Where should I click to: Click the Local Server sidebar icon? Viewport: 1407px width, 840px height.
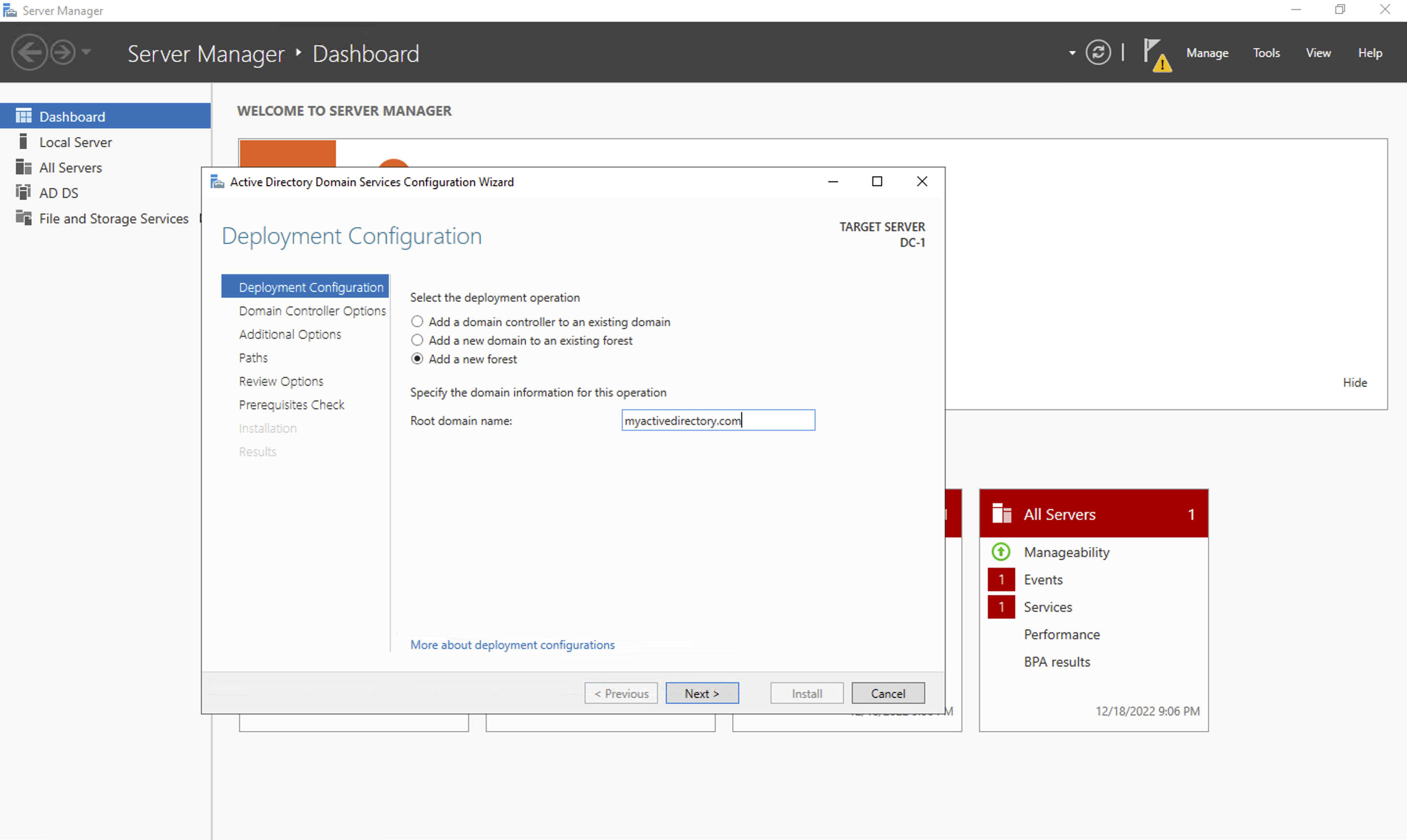point(23,141)
